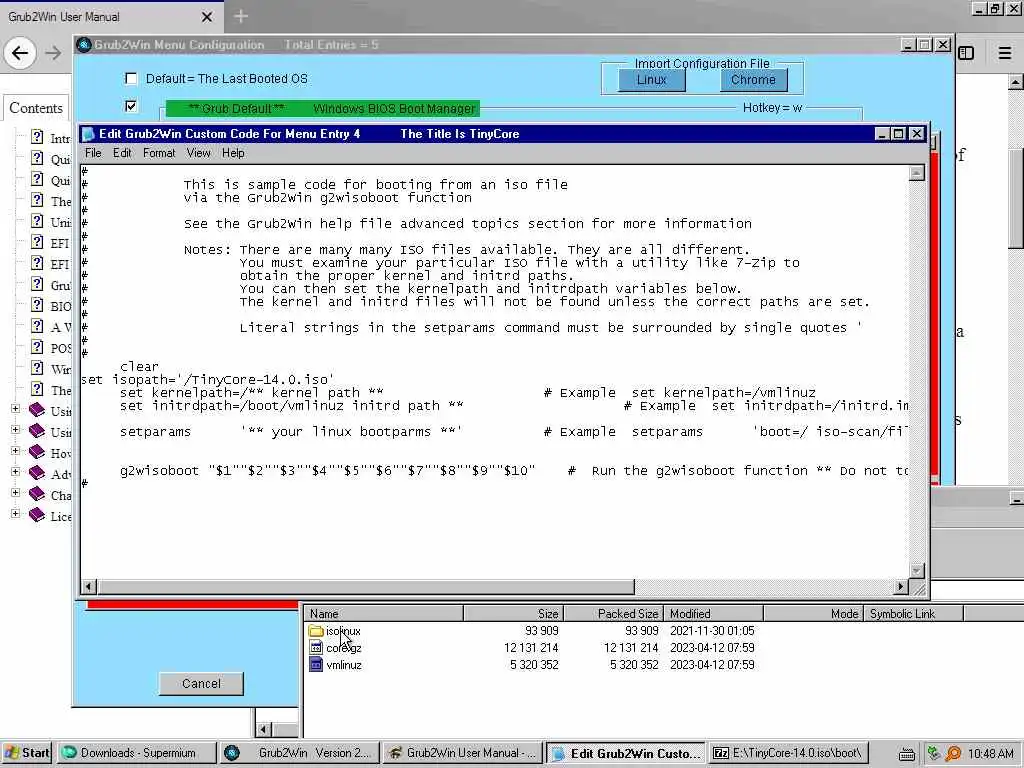This screenshot has width=1024, height=768.
Task: Open the File menu in the custom code editor
Action: (93, 153)
